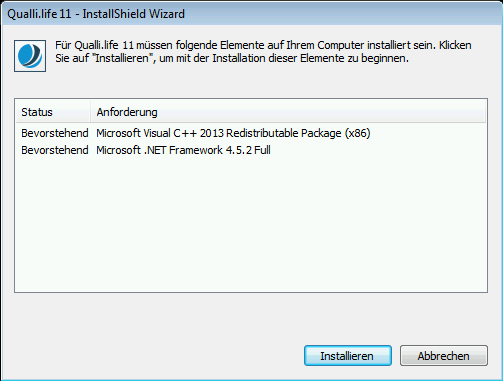Click blank header space right of Anforderung

320,112
